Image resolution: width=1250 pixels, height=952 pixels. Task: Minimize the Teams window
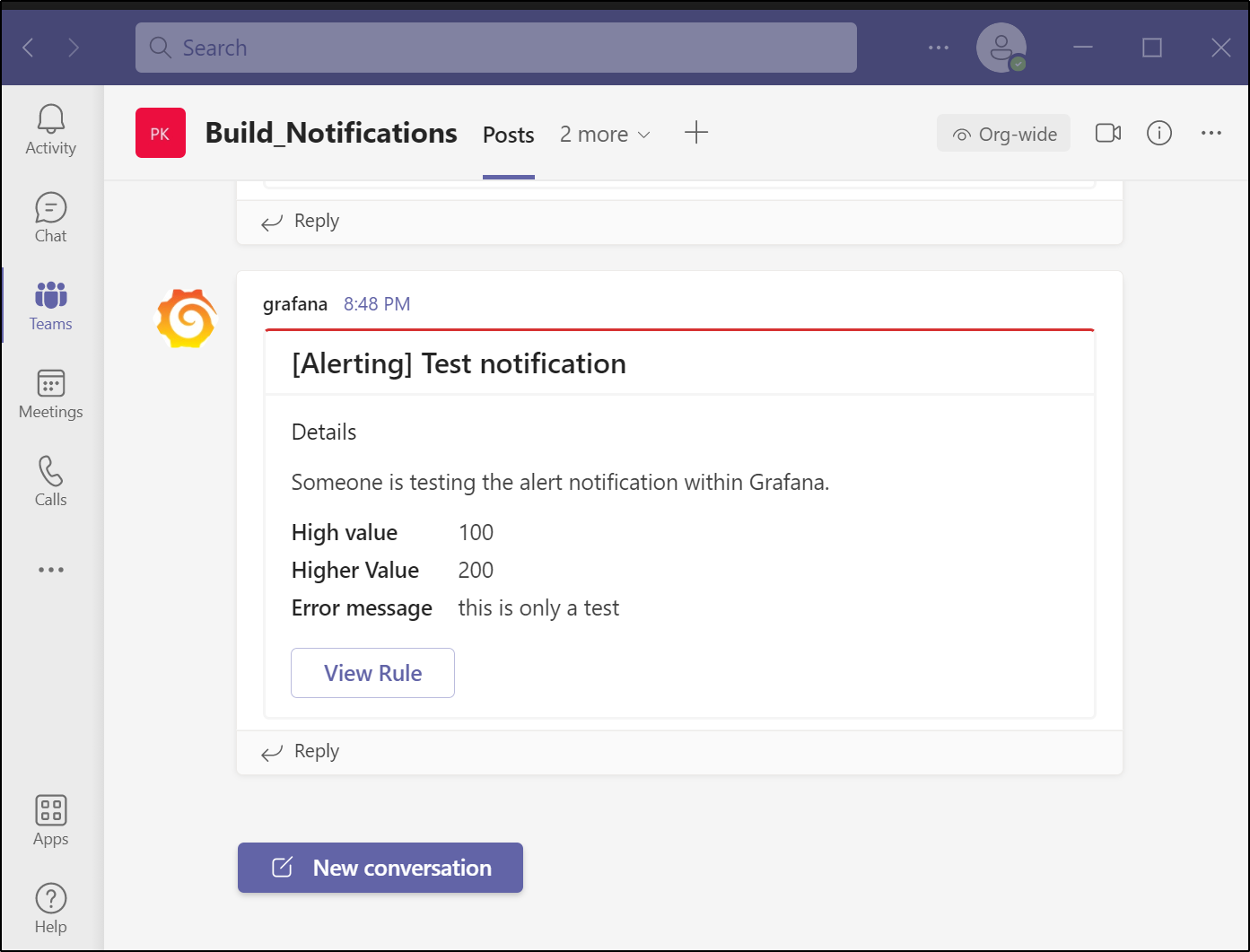click(1083, 48)
